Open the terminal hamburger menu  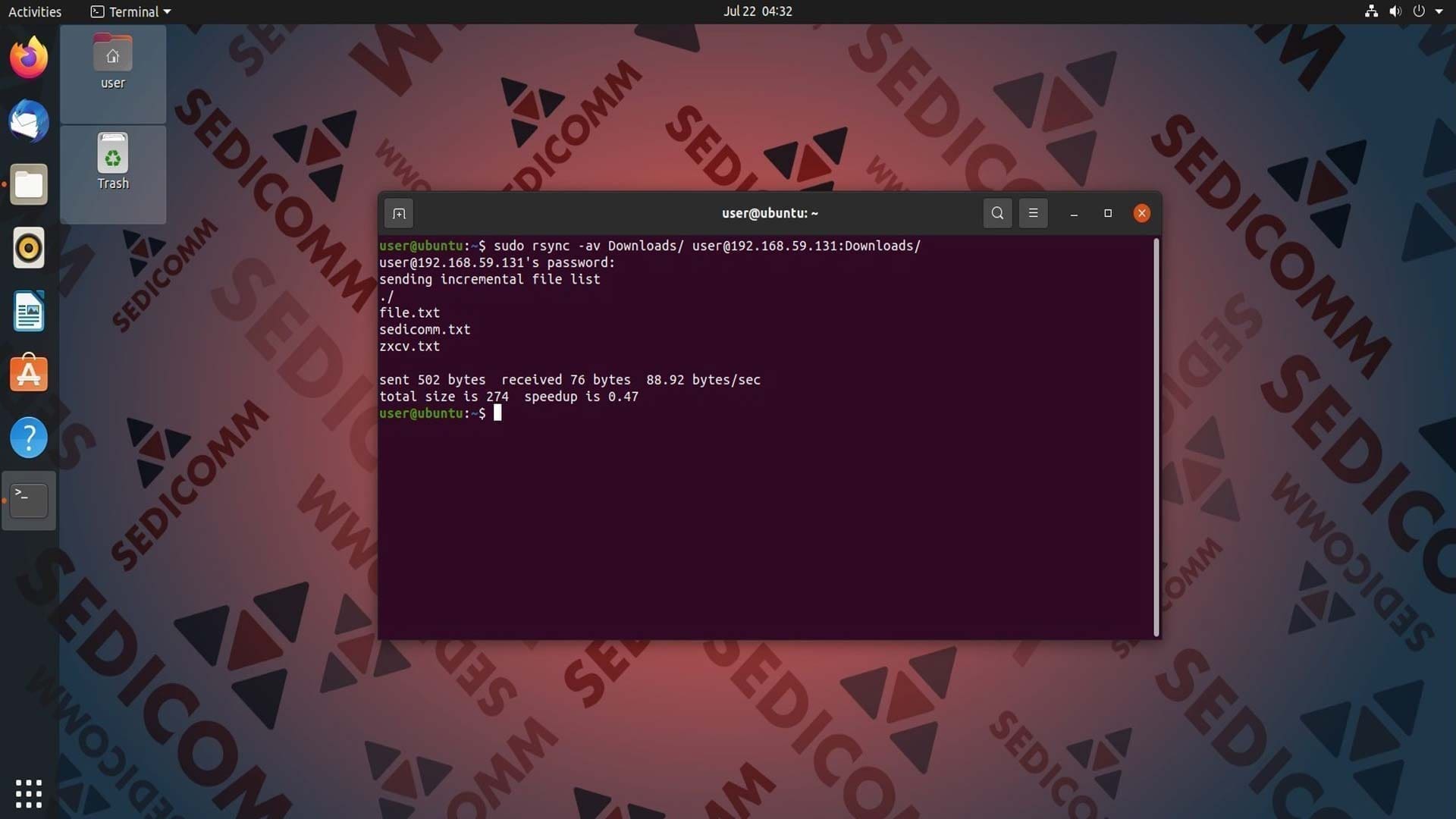[1033, 214]
